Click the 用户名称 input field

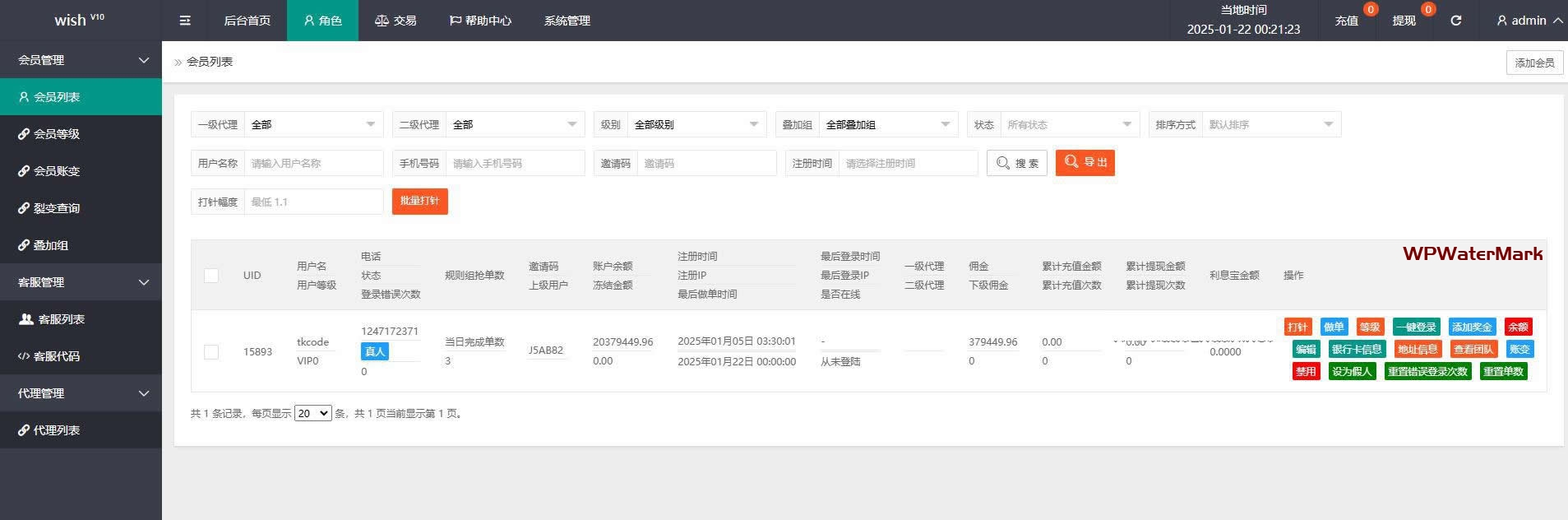[312, 164]
